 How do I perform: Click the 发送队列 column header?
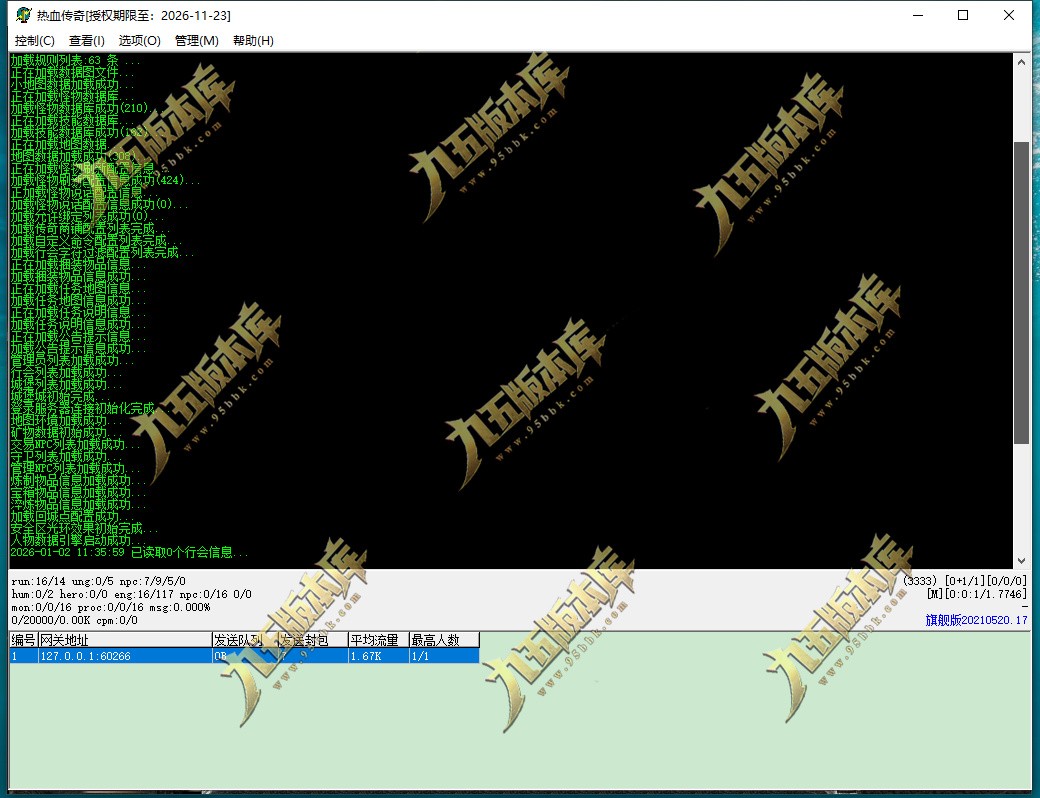click(245, 640)
